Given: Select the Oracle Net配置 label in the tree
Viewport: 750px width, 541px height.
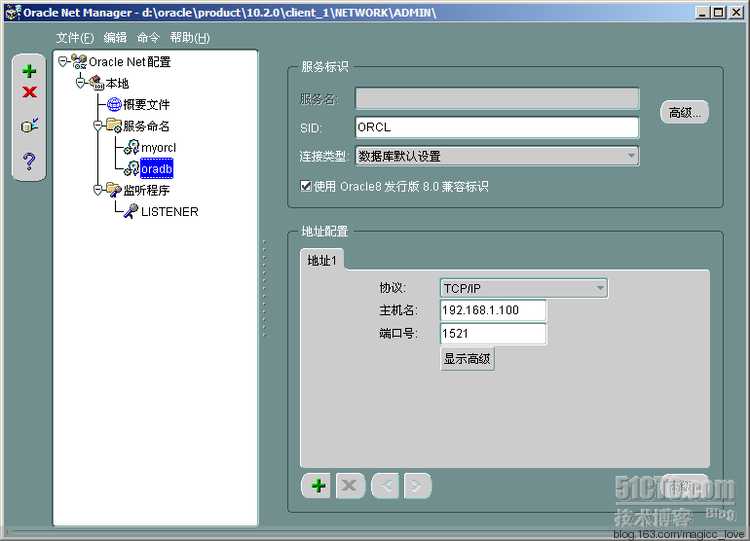Looking at the screenshot, I should click(130, 62).
